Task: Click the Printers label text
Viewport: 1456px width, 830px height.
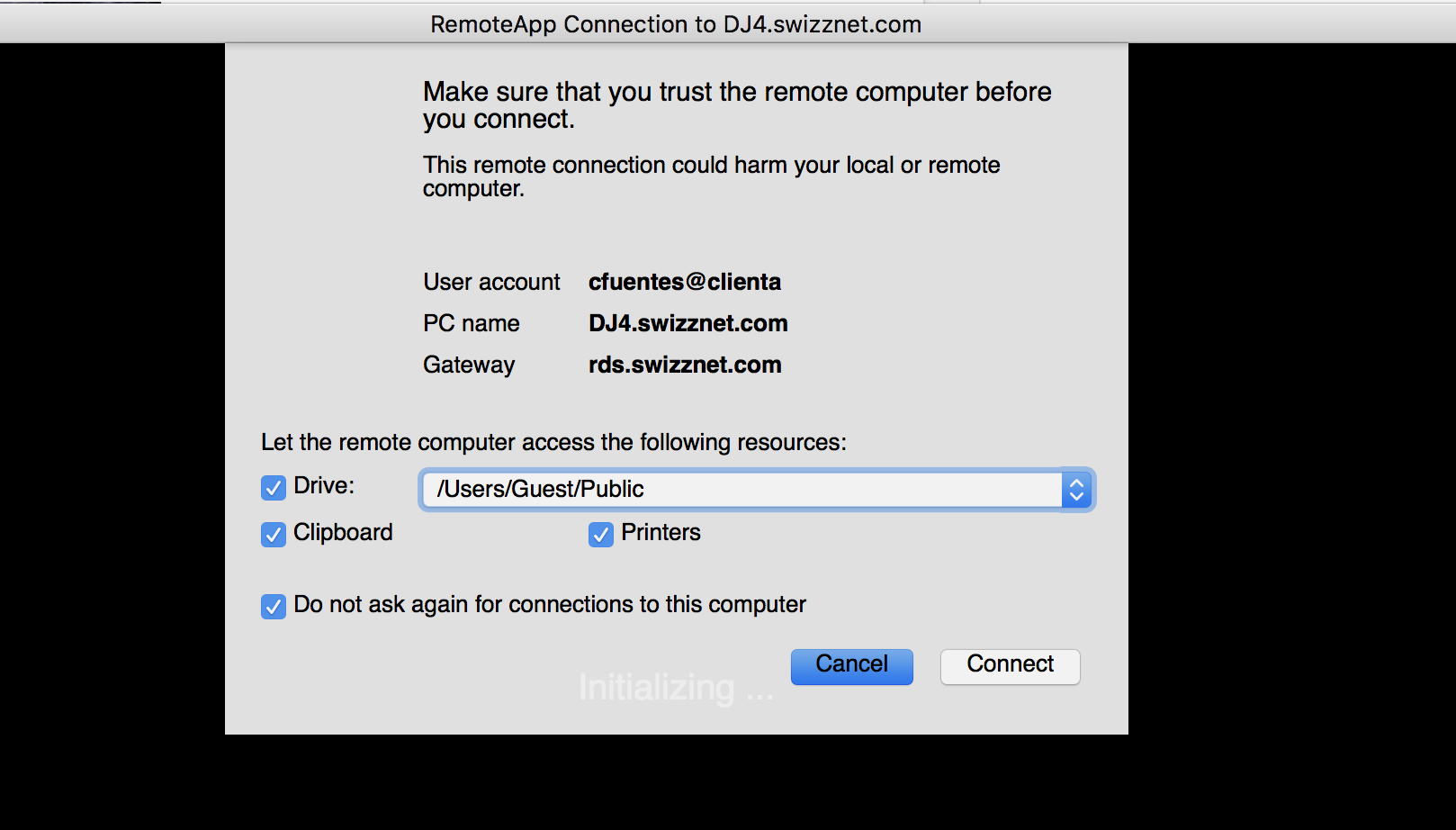Action: (661, 532)
